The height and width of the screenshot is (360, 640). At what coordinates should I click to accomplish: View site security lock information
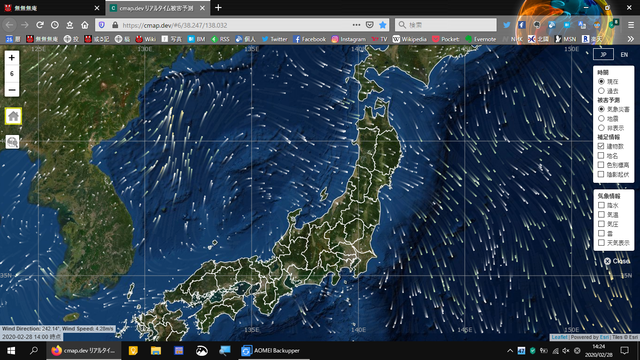pos(115,25)
